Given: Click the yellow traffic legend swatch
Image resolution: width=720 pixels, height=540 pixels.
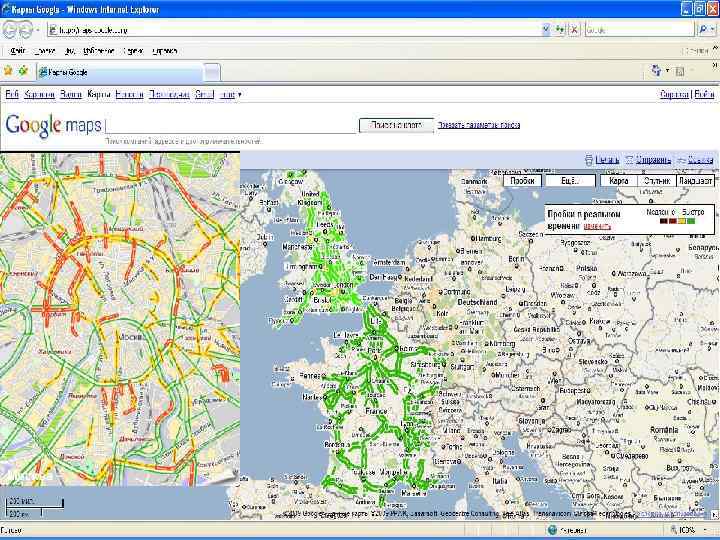Looking at the screenshot, I should pos(682,221).
